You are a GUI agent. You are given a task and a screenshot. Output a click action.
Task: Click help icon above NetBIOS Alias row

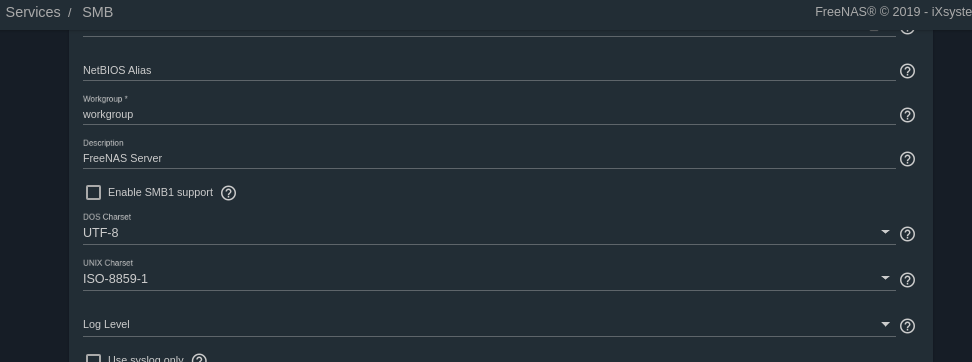click(x=907, y=30)
